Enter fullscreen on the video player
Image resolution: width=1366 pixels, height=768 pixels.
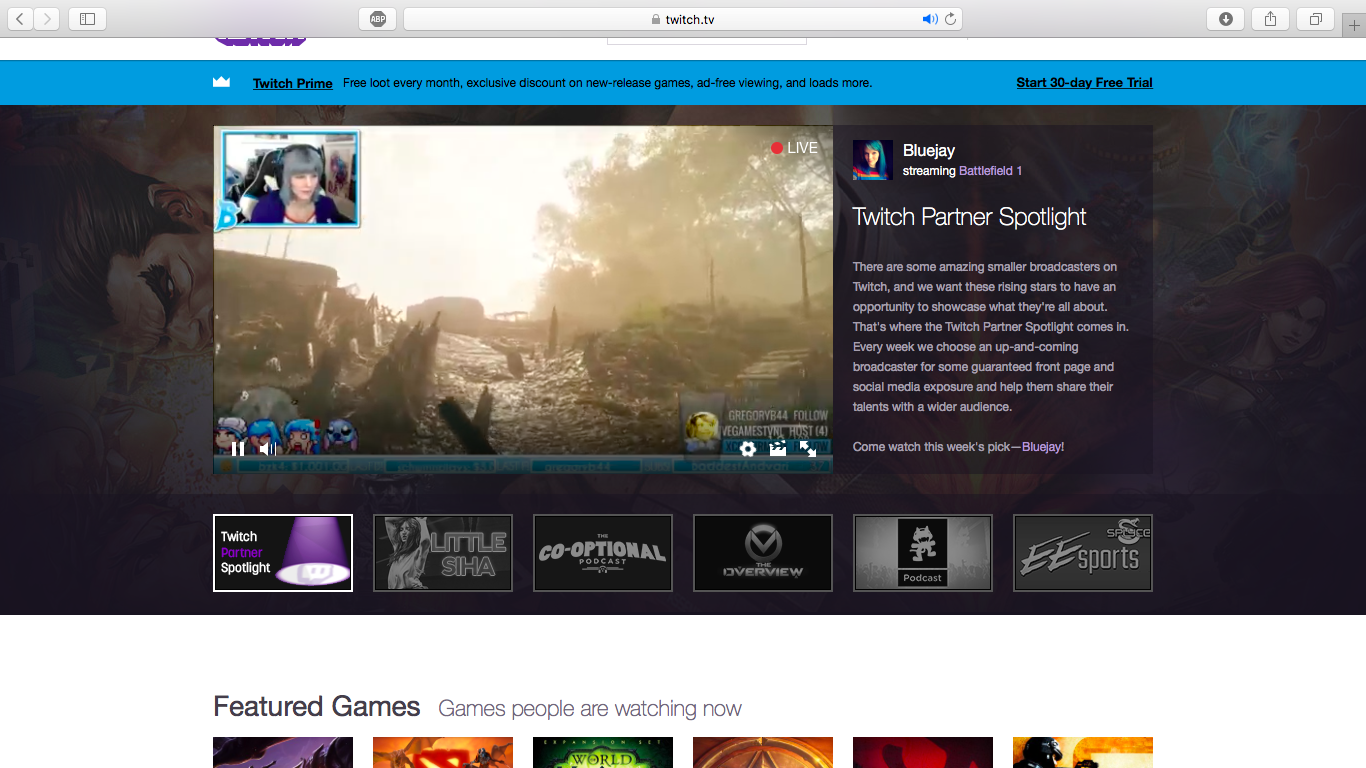[x=808, y=449]
